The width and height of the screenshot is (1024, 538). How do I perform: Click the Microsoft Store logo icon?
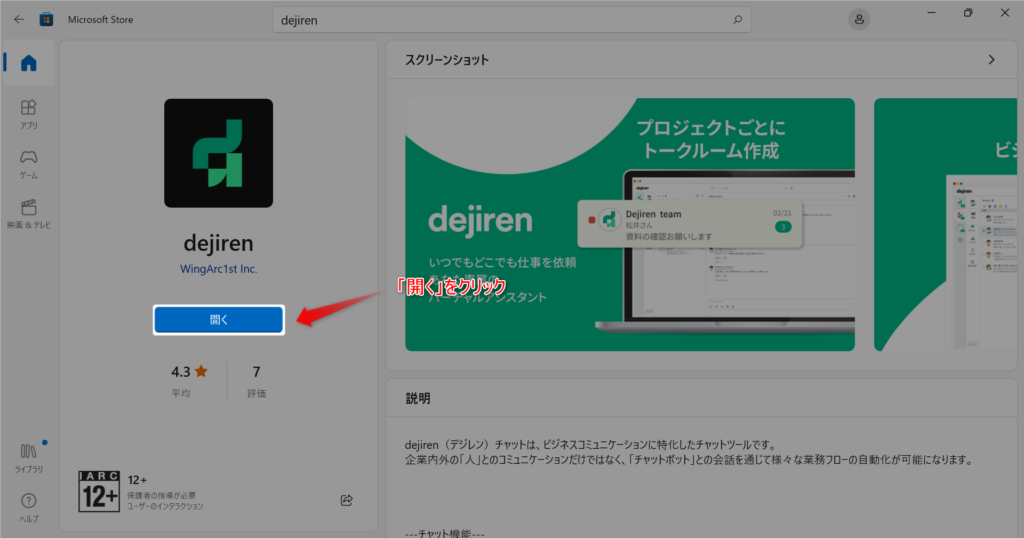[46, 20]
